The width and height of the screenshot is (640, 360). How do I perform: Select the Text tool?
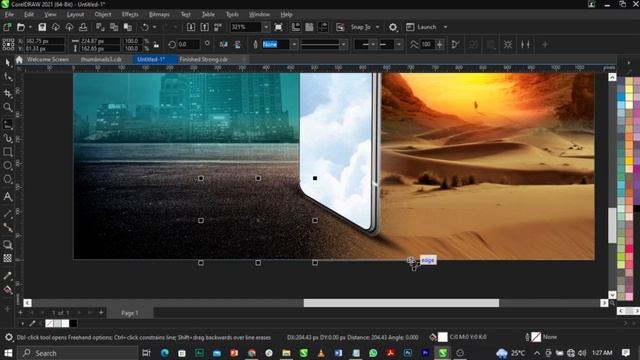(x=7, y=197)
